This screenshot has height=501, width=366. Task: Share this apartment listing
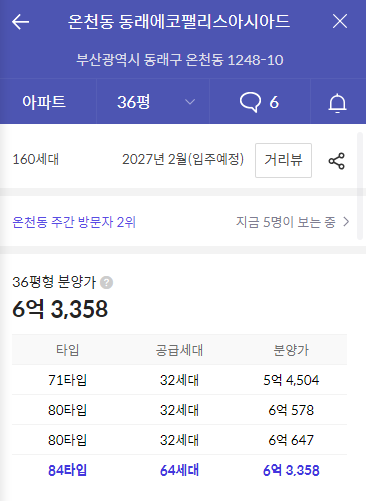pos(336,161)
